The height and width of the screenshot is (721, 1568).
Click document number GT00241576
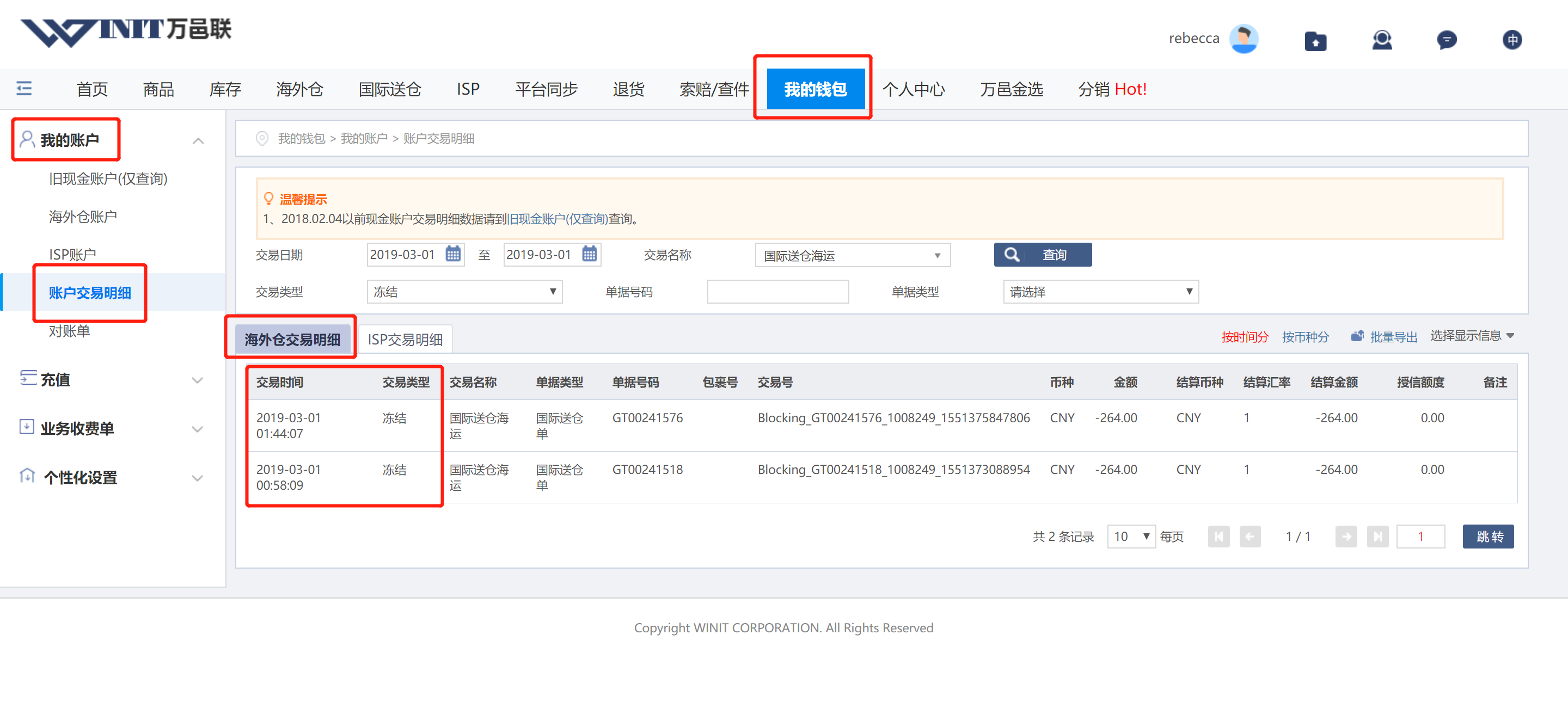pyautogui.click(x=647, y=417)
